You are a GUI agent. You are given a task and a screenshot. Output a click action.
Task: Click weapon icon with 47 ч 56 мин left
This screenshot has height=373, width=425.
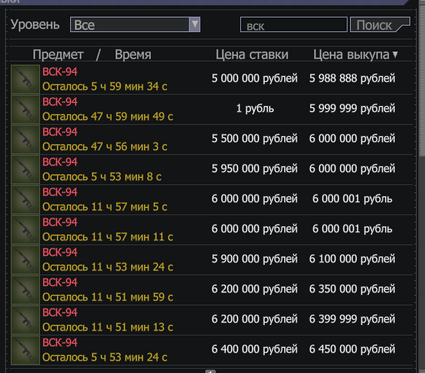point(25,139)
